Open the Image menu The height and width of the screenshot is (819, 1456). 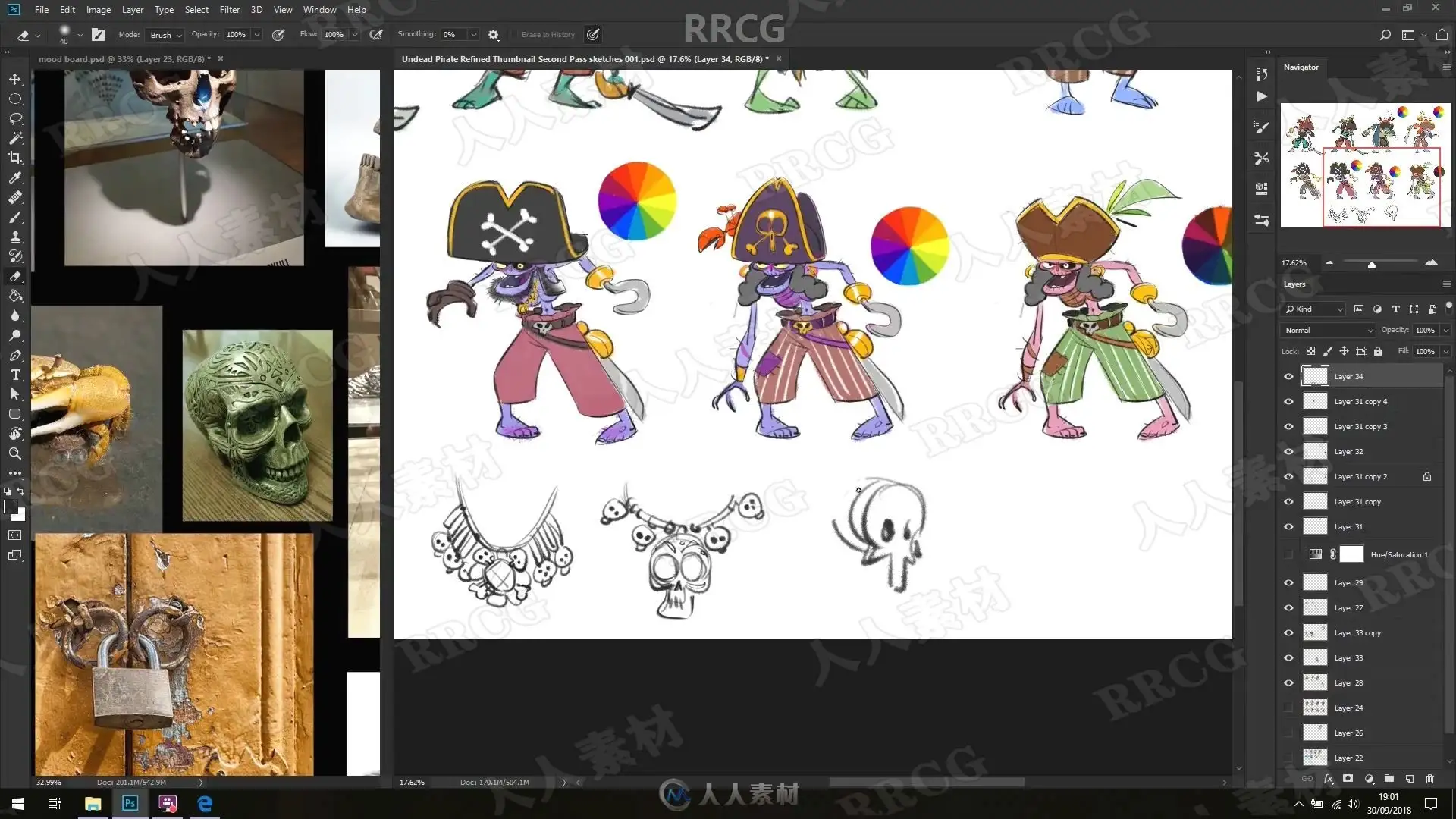coord(99,10)
